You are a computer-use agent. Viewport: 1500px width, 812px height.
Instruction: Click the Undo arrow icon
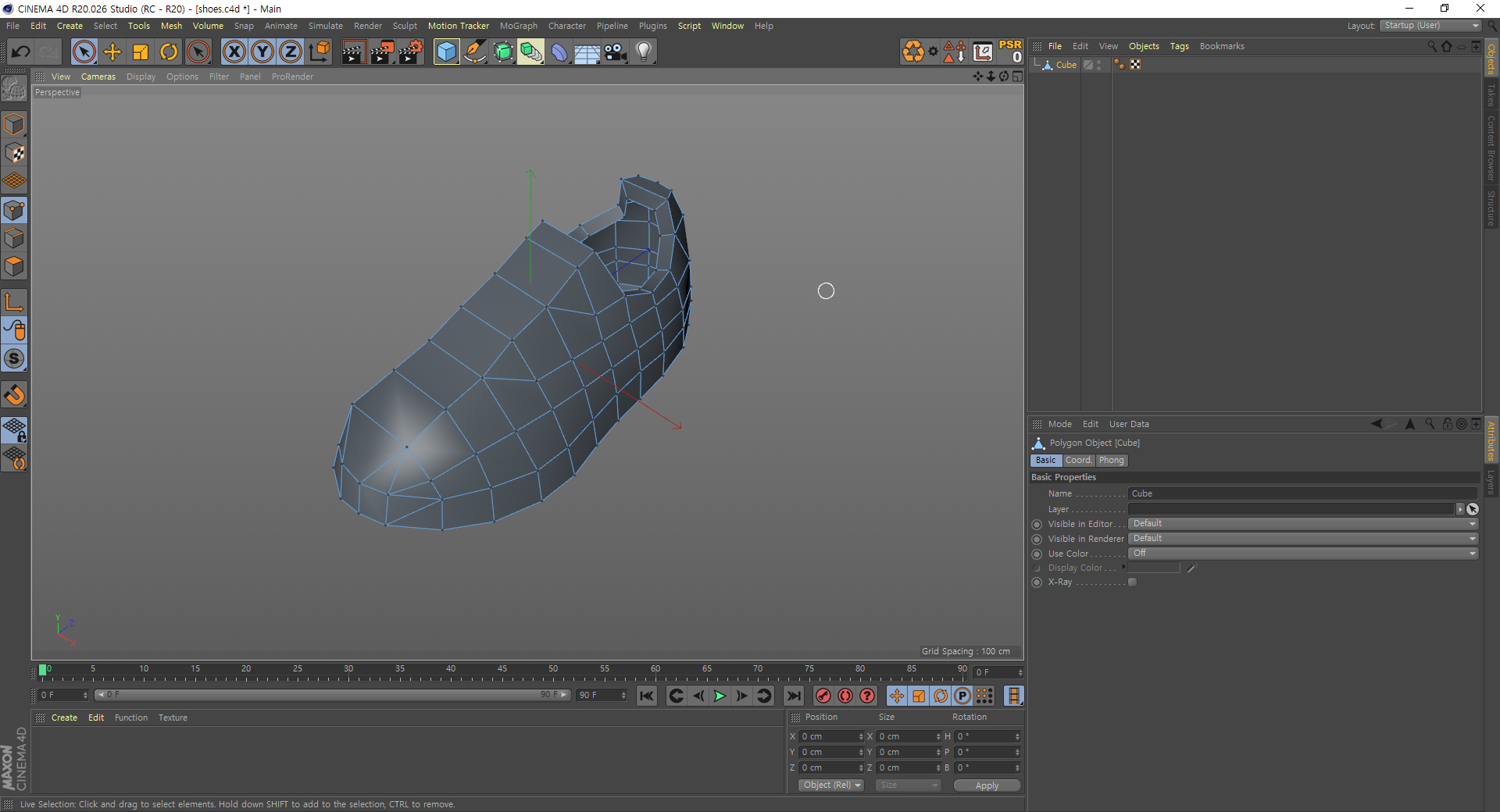(x=20, y=52)
